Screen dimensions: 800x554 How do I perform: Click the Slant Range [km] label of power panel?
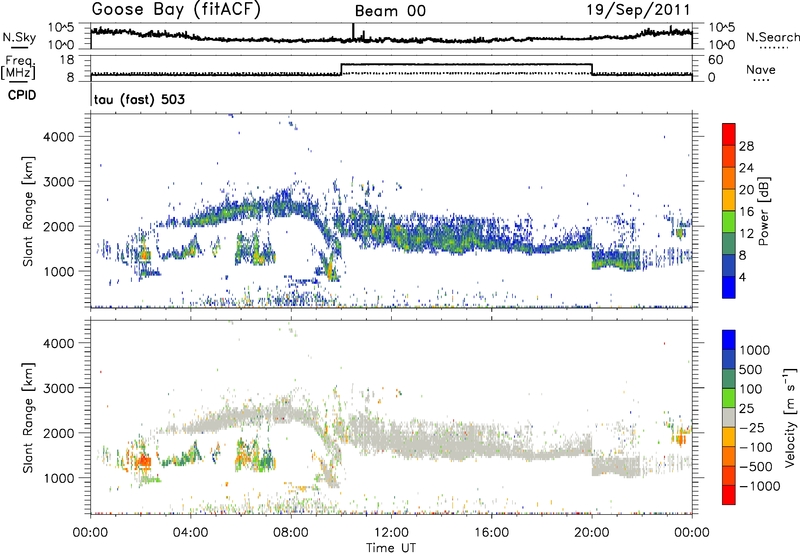(28, 211)
